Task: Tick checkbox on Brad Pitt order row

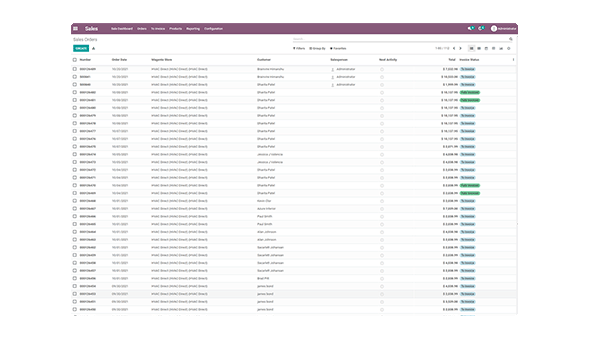Action: point(75,278)
